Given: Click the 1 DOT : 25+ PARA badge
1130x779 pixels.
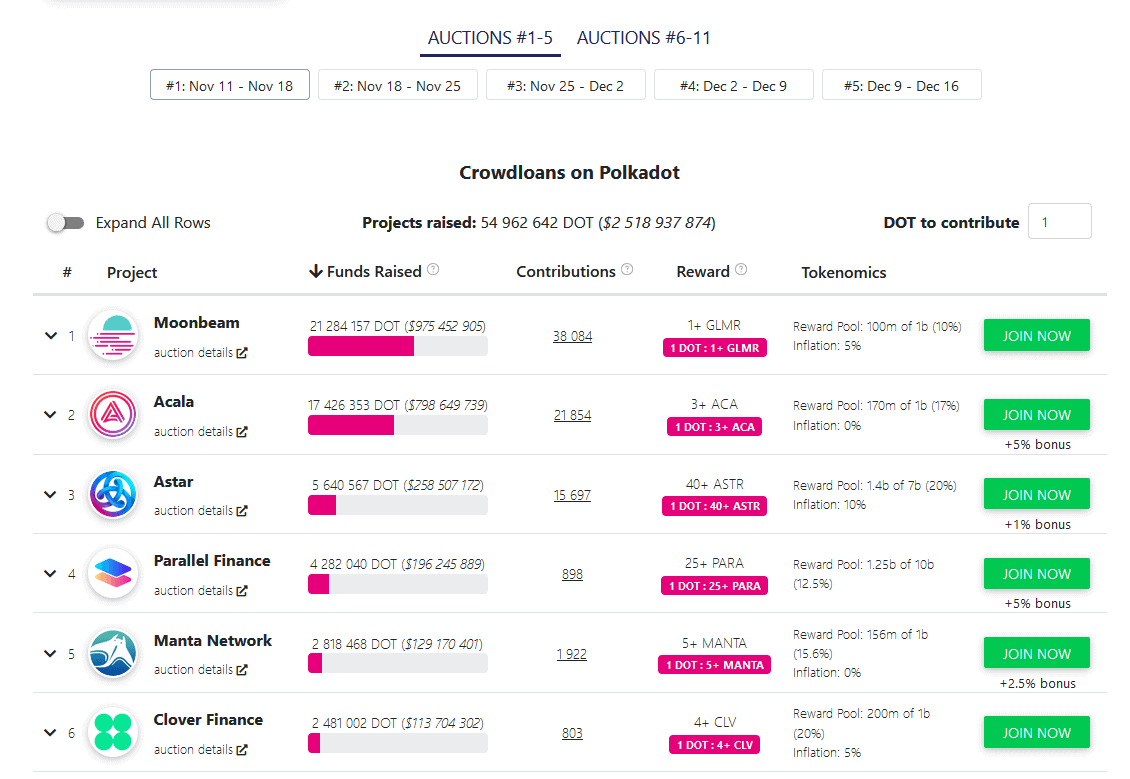Looking at the screenshot, I should tap(715, 586).
